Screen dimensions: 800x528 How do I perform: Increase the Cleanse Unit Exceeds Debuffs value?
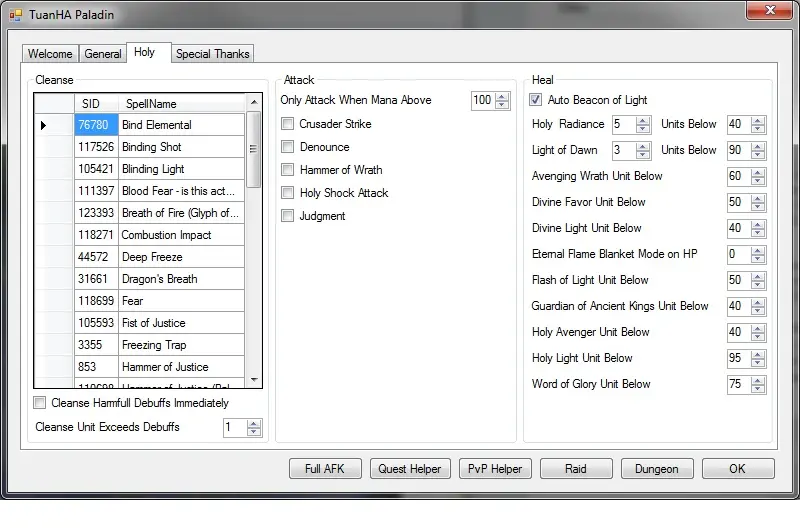(x=254, y=423)
